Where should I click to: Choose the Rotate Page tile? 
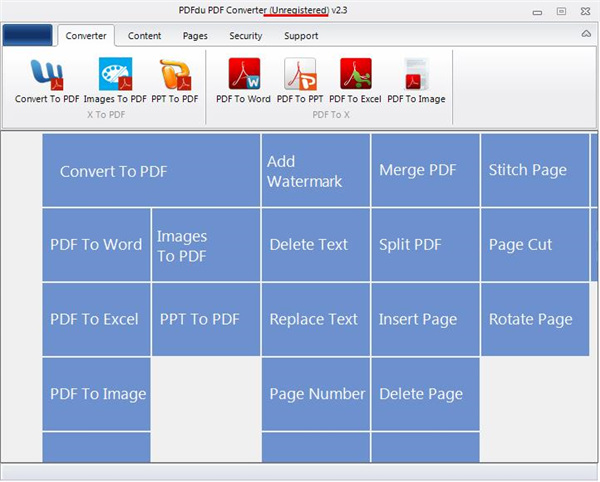534,320
